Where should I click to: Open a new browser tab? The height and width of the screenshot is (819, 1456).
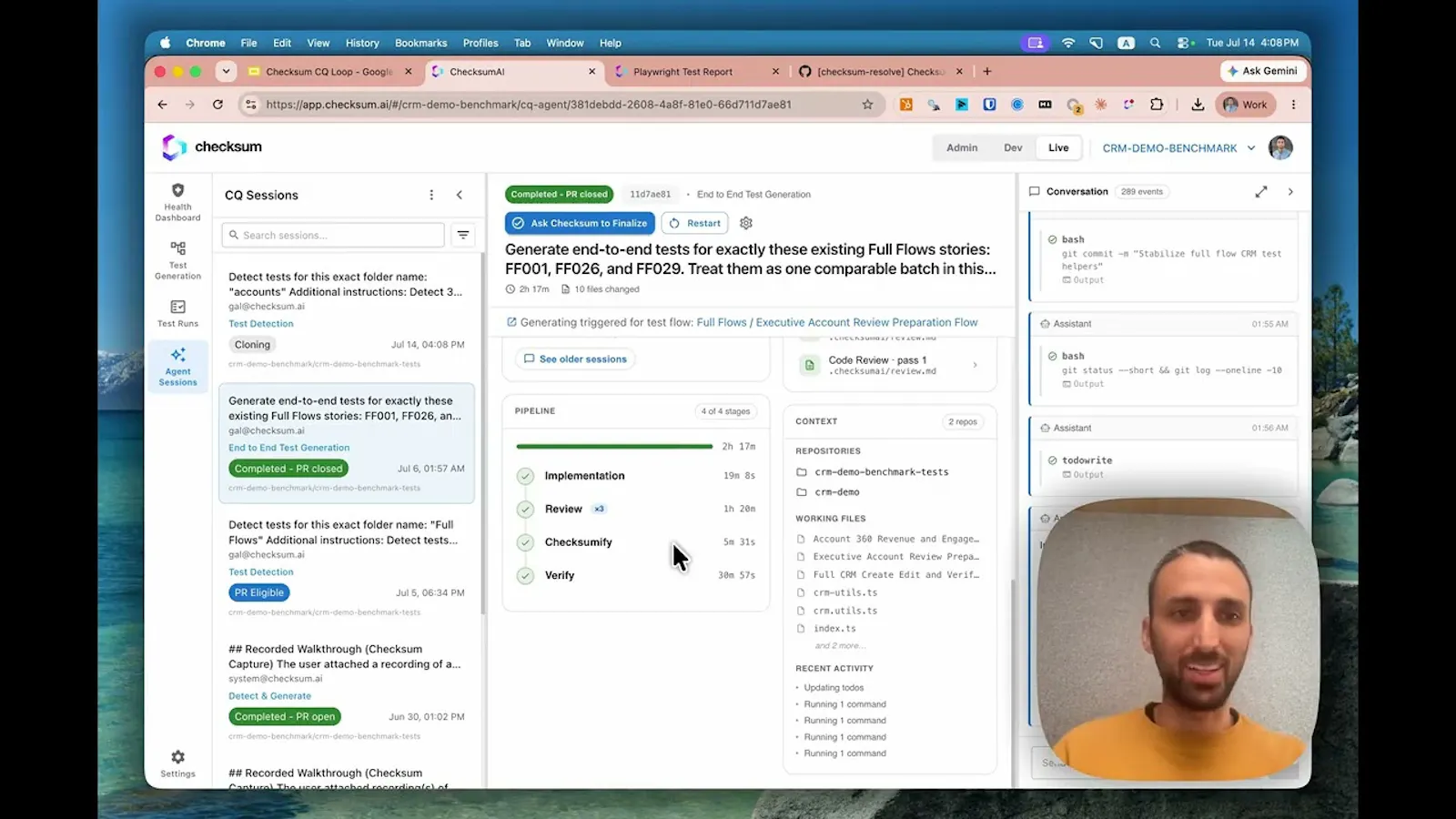(x=987, y=71)
